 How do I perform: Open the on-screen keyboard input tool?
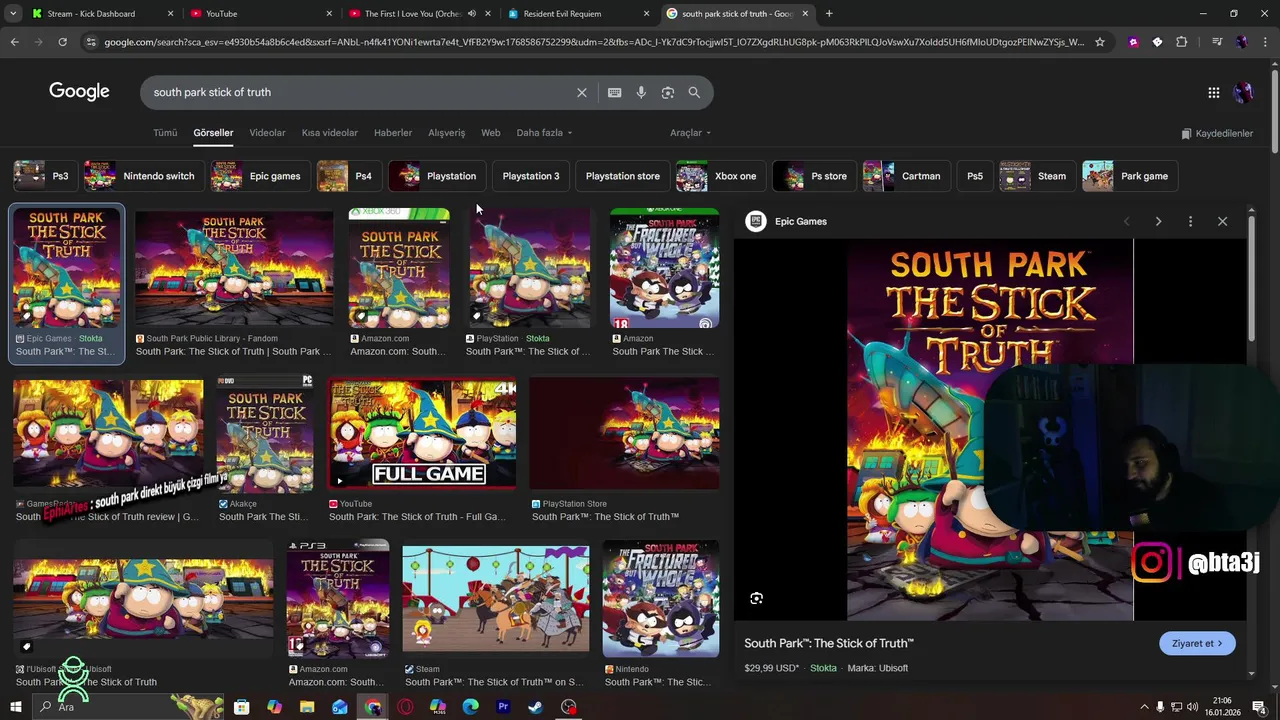tap(615, 92)
